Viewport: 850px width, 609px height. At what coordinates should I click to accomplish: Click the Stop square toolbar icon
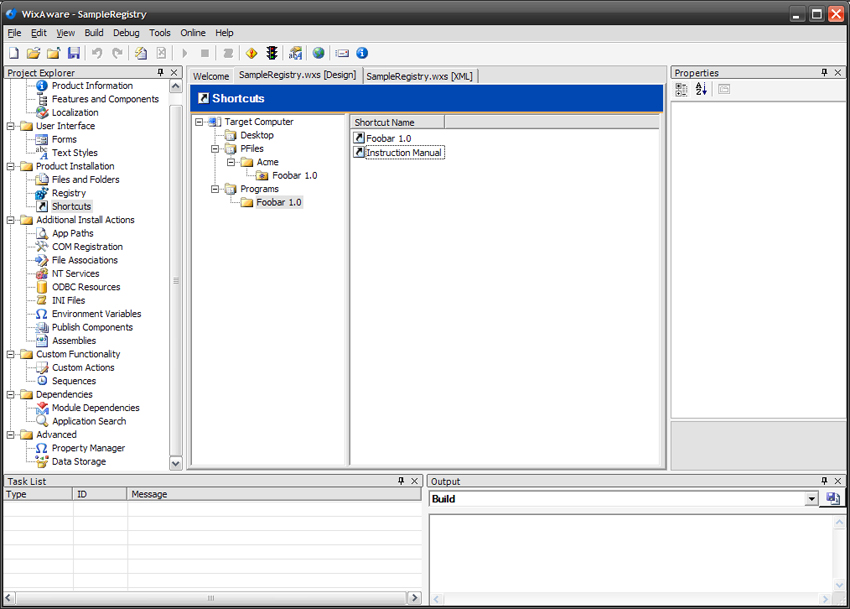(x=205, y=53)
